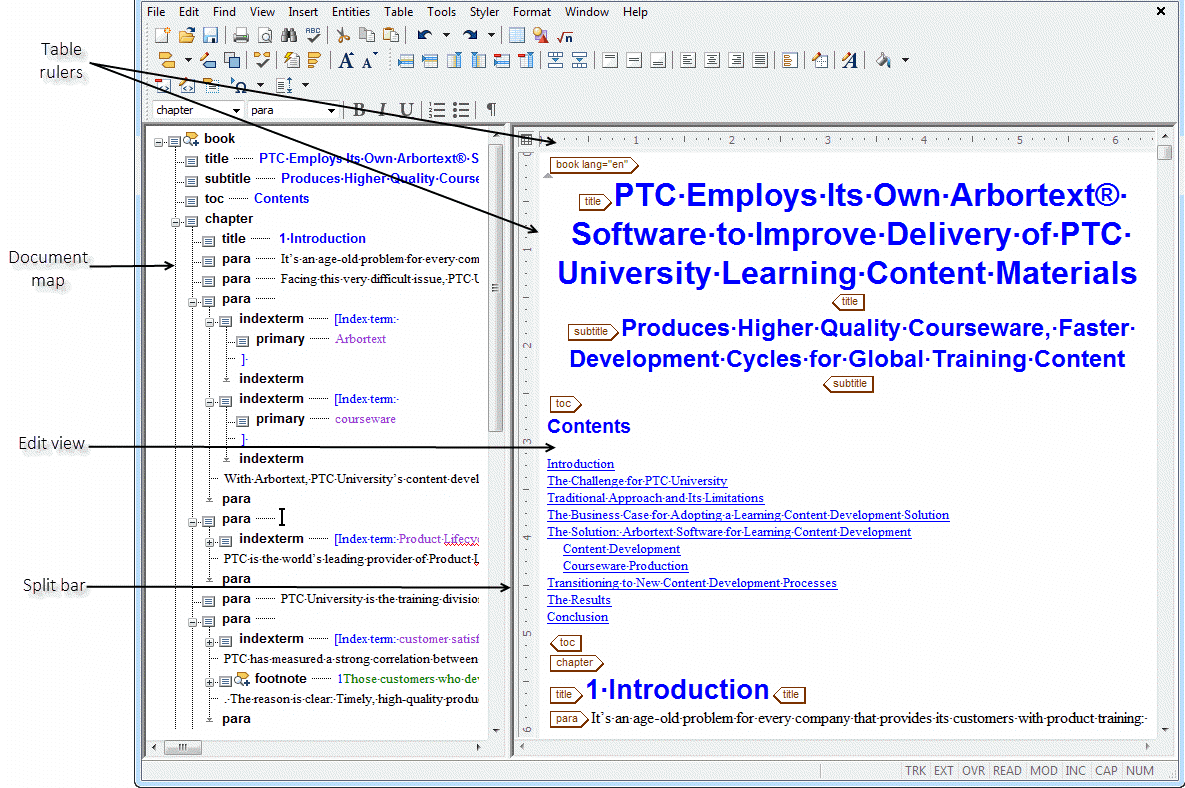Click the paint bucket shading icon
The image size is (1185, 788).
click(x=883, y=60)
